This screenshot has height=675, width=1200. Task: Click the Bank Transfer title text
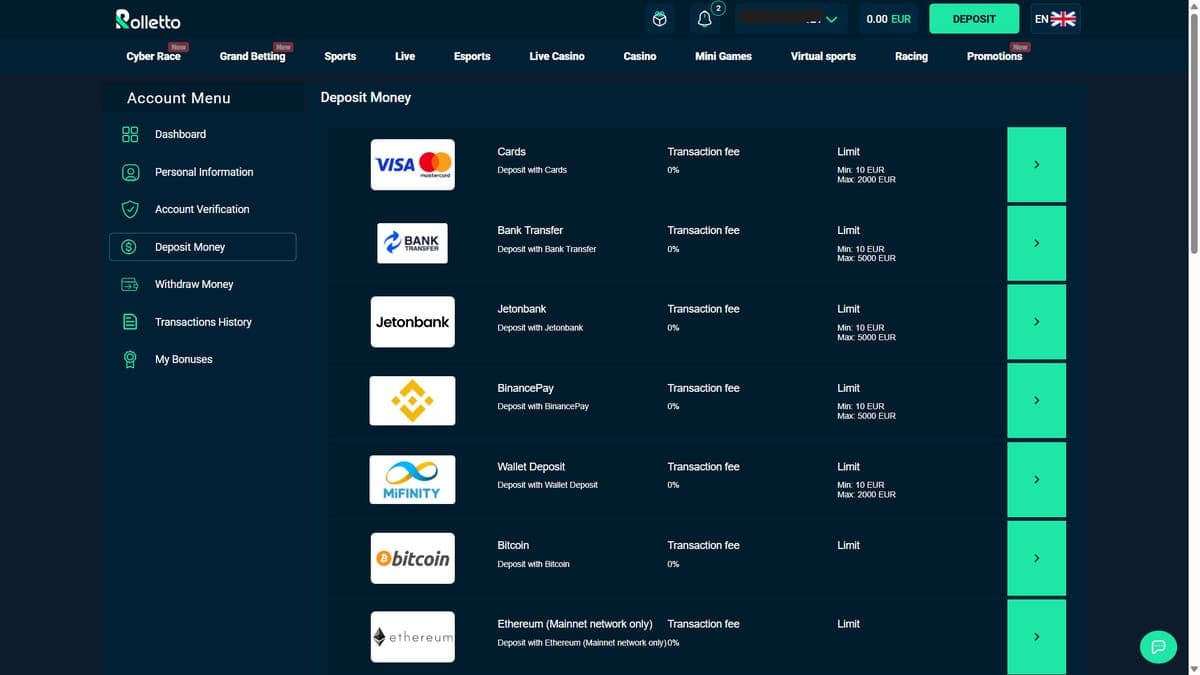tap(530, 230)
